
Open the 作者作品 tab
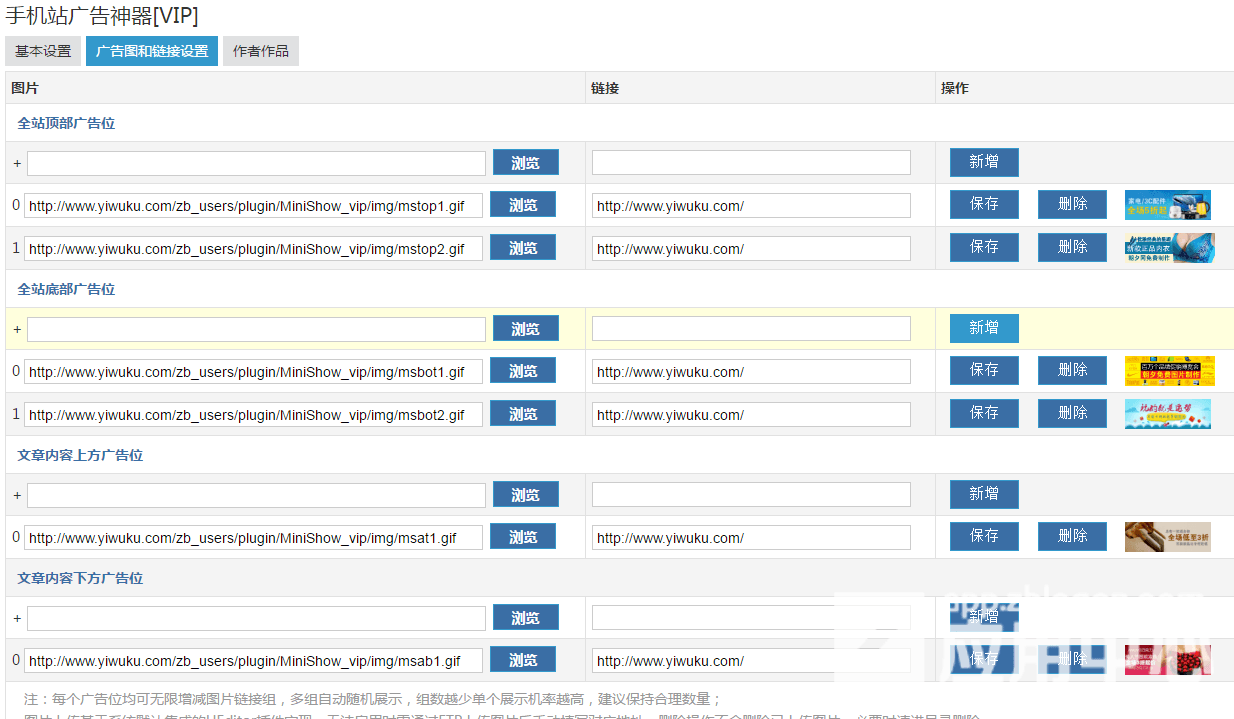click(x=261, y=51)
